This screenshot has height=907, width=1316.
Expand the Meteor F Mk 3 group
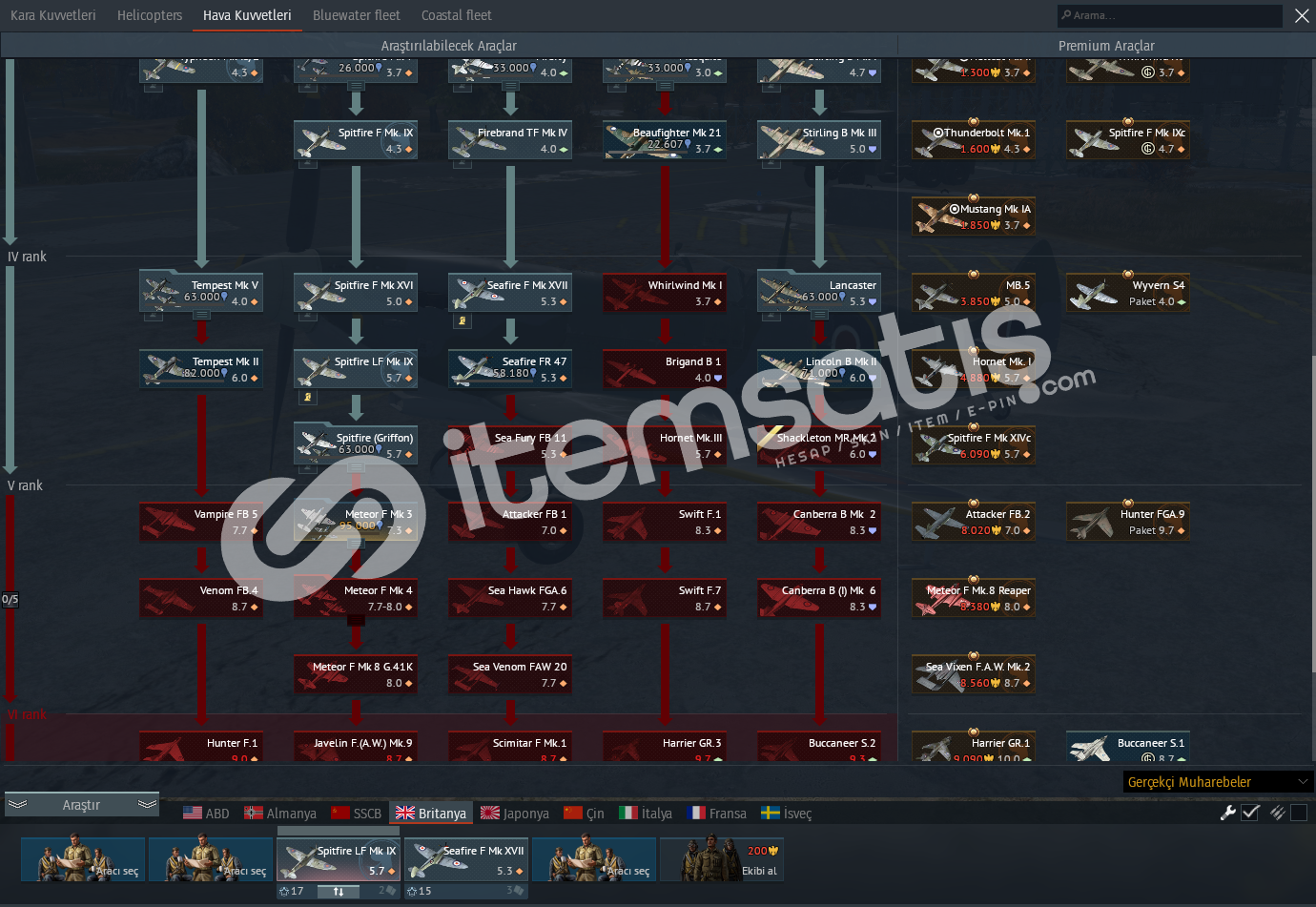[x=356, y=545]
